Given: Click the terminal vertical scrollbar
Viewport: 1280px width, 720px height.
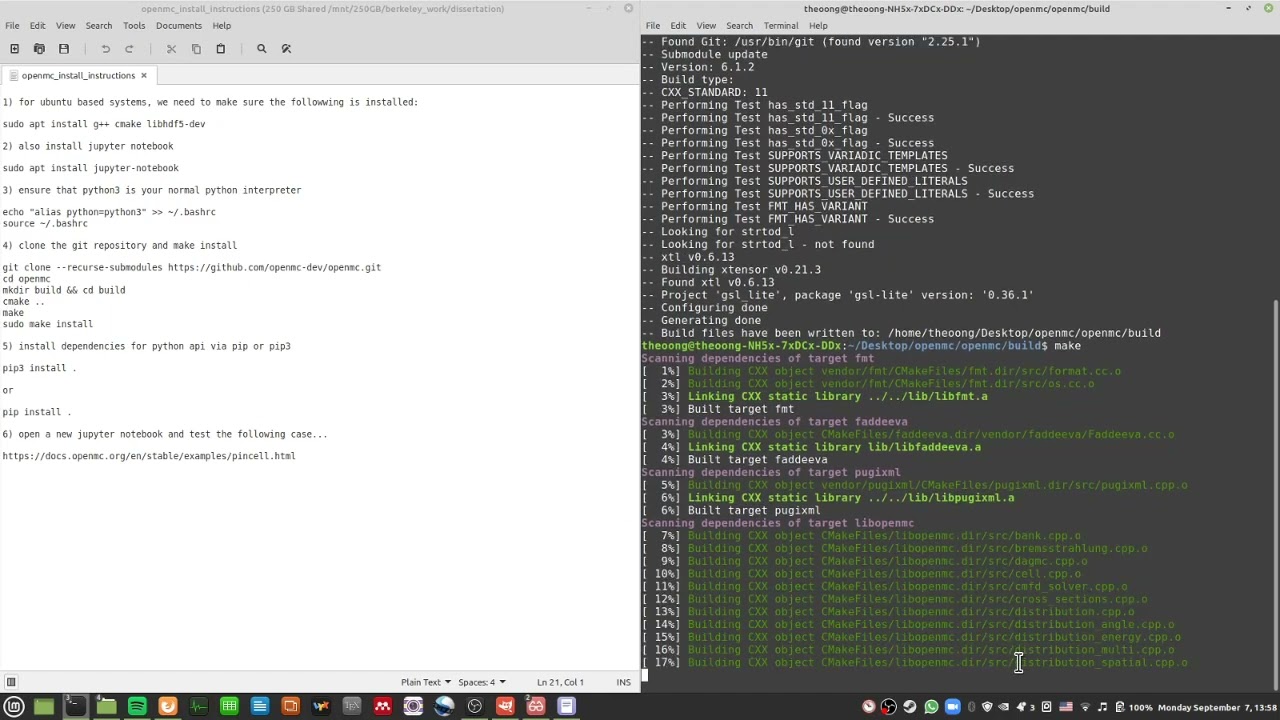Looking at the screenshot, I should (1275, 495).
